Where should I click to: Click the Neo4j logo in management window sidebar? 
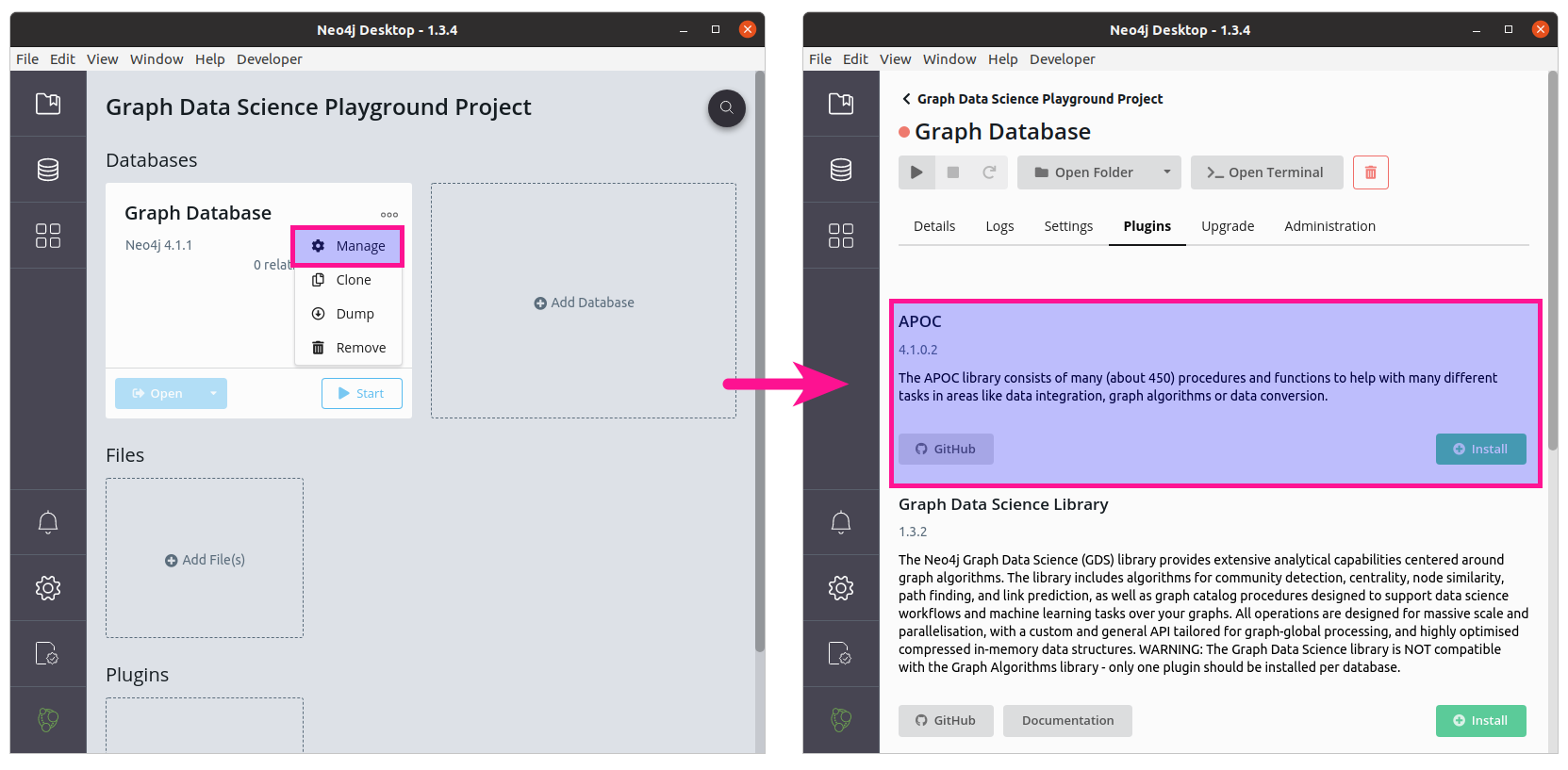[841, 720]
